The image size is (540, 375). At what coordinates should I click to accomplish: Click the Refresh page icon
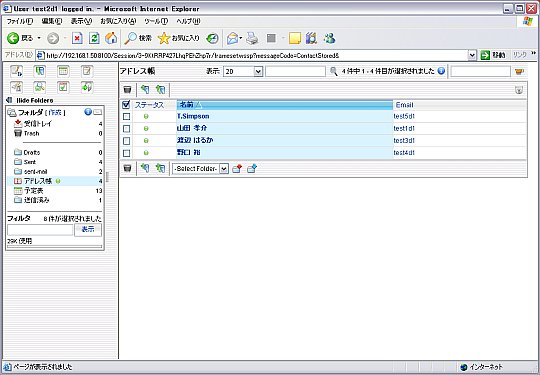coord(94,38)
